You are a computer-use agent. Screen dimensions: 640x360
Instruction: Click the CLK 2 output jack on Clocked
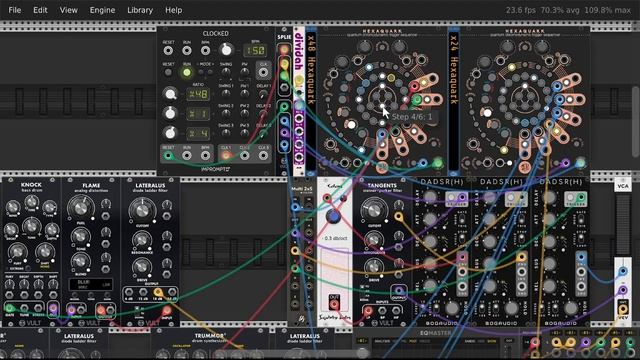pyautogui.click(x=244, y=156)
